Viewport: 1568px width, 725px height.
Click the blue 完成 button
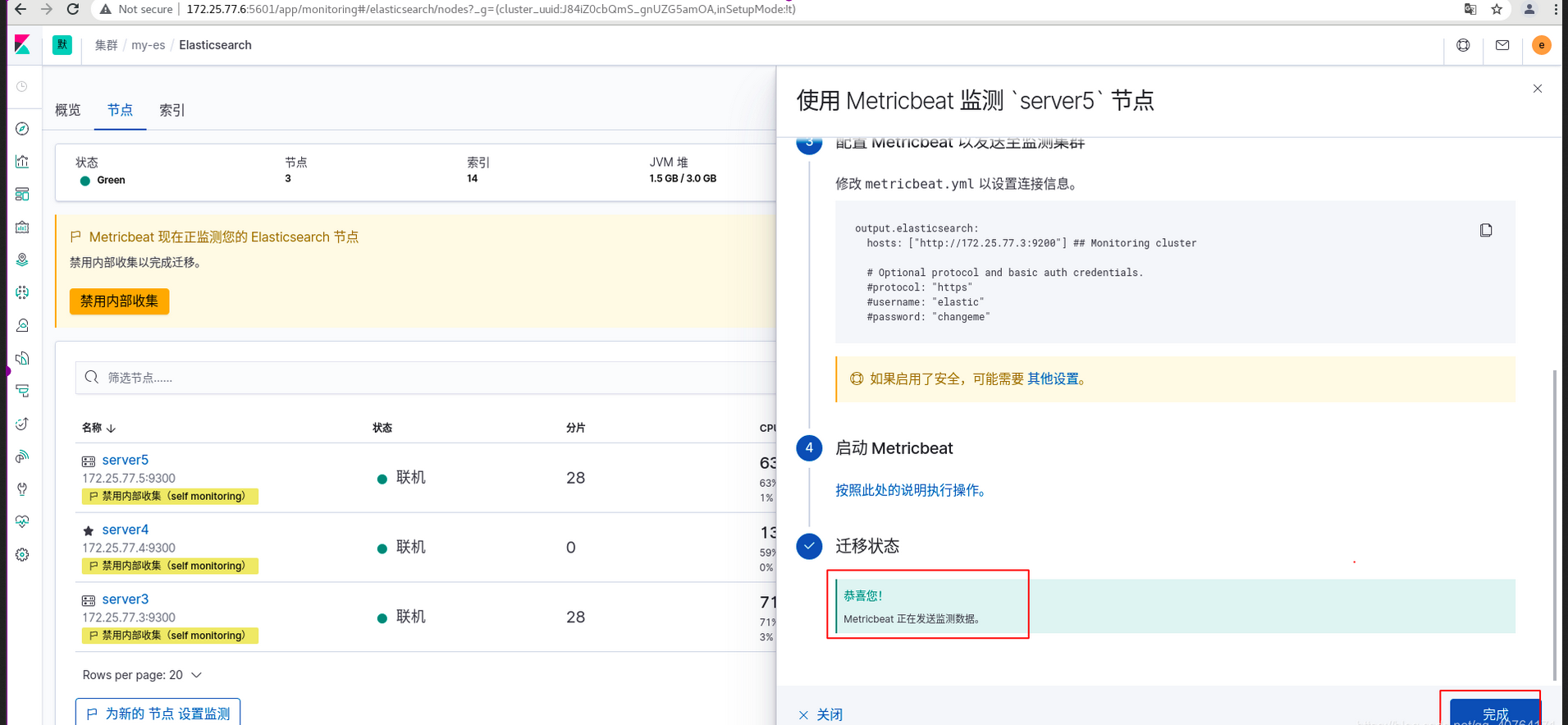coord(1495,713)
